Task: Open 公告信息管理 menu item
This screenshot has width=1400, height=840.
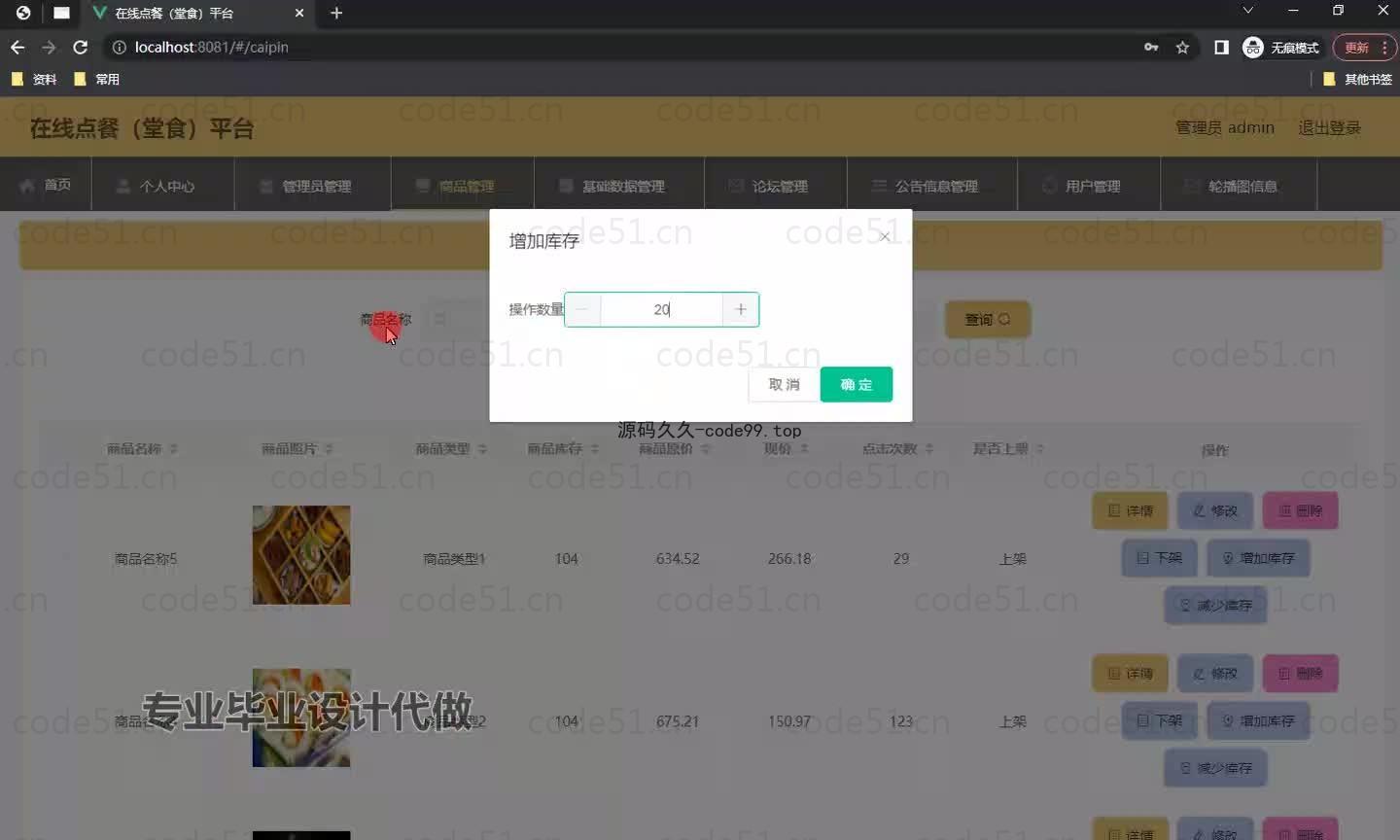Action: [932, 184]
